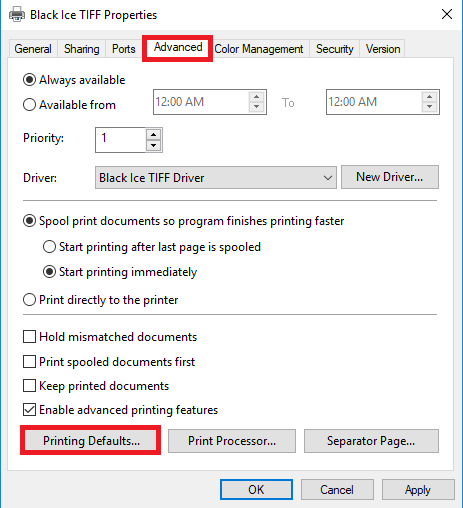This screenshot has height=508, width=463.
Task: Open the Security tab
Action: [335, 49]
